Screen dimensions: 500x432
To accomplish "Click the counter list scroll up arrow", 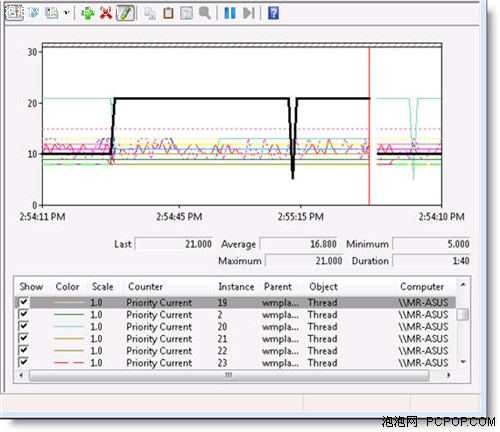I will [463, 285].
